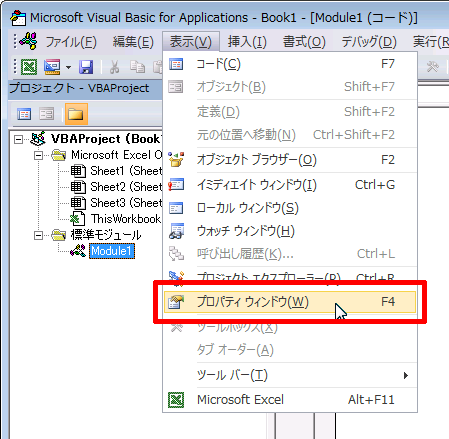Select Sheet1 in project tree
Viewport: 449px width, 439px height.
[126, 171]
